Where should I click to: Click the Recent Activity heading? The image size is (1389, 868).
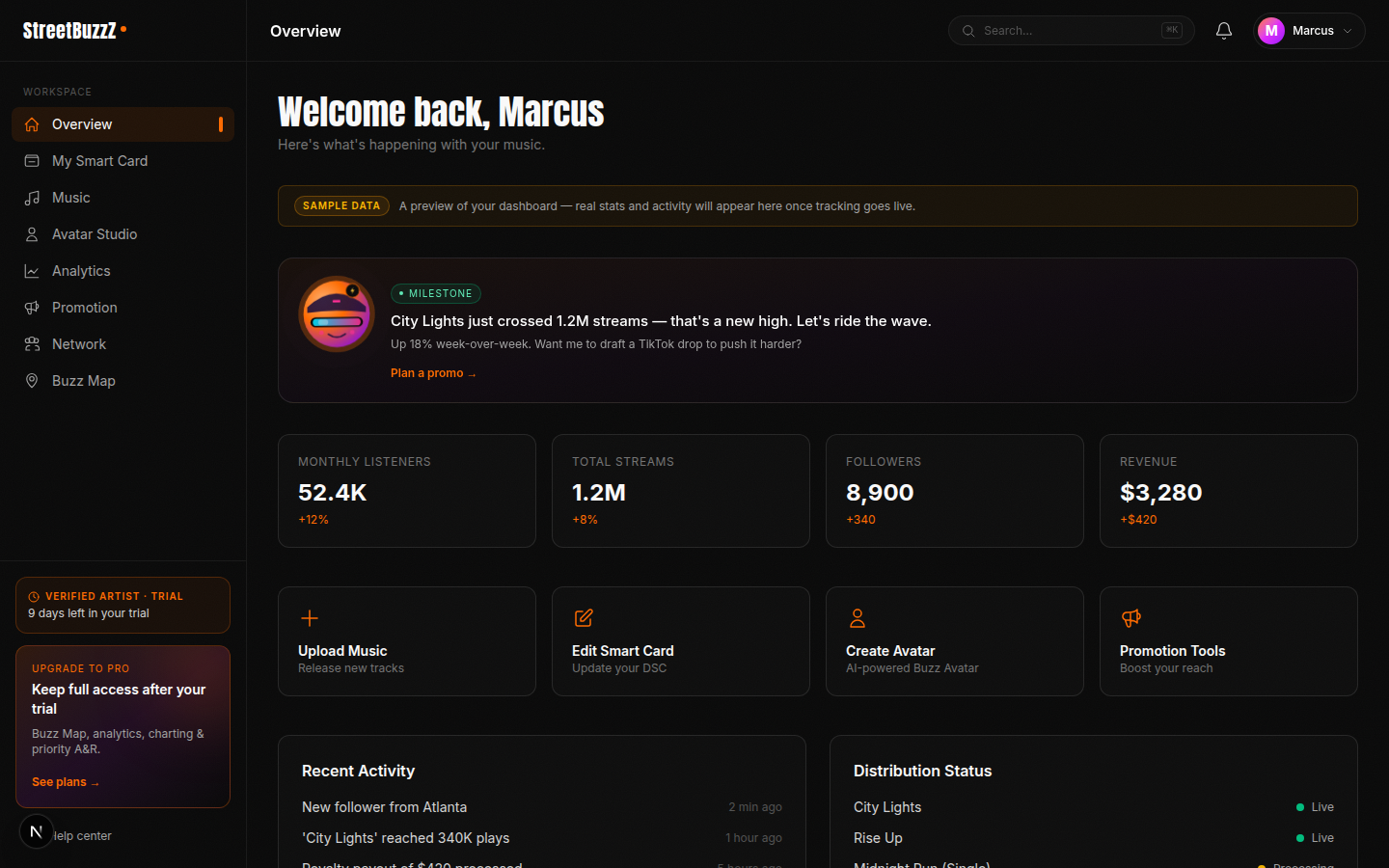(x=358, y=771)
